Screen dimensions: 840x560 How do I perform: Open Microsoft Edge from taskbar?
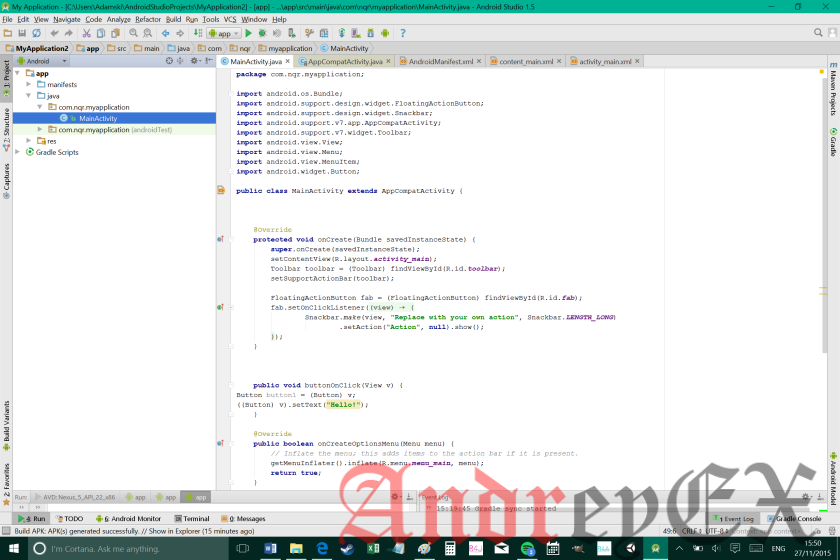point(322,549)
